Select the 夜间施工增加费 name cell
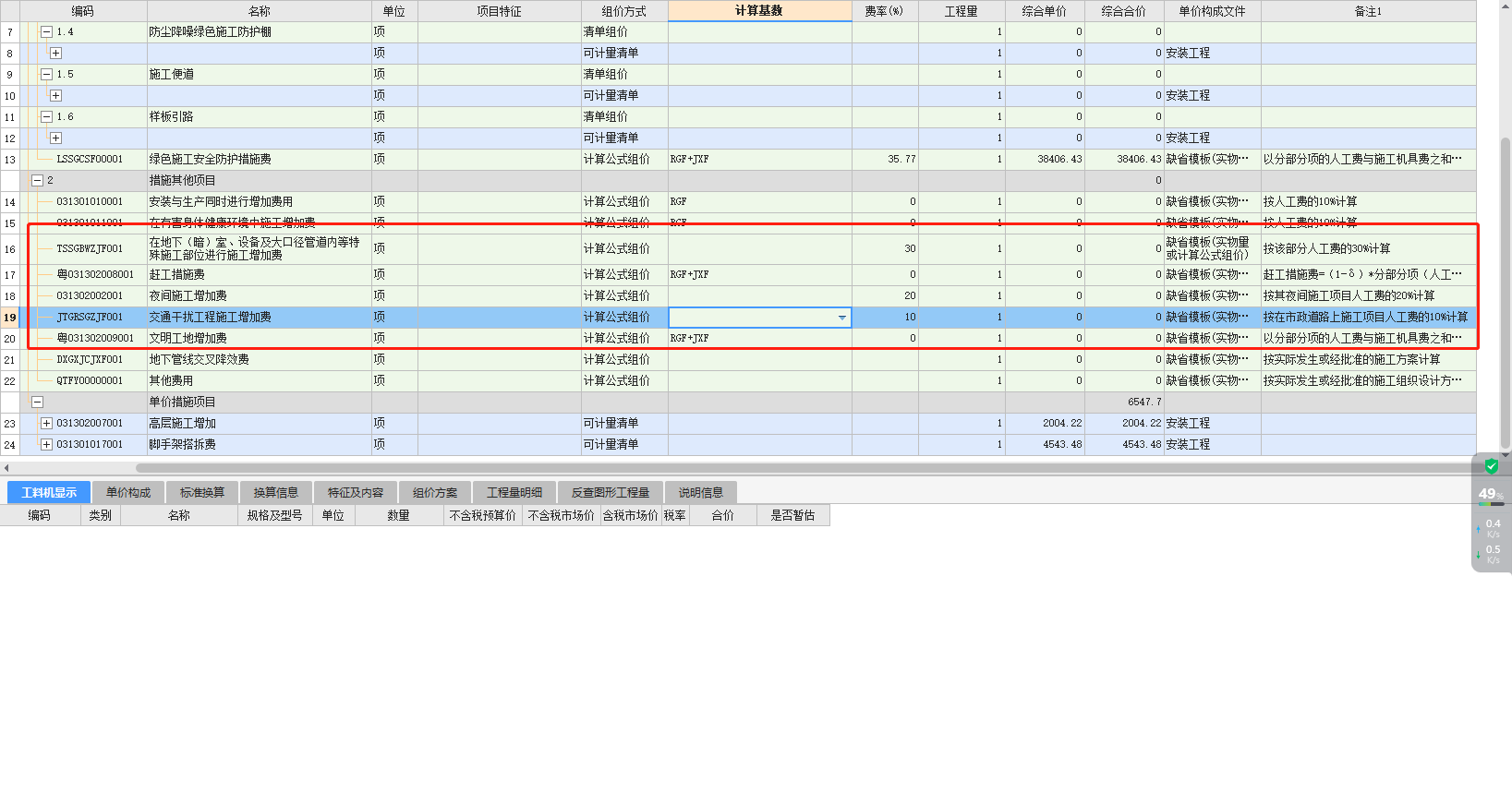 click(260, 295)
